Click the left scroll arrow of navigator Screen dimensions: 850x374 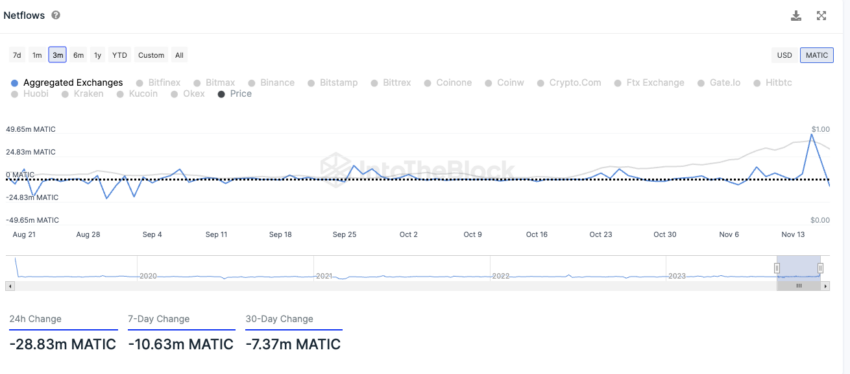pyautogui.click(x=9, y=286)
